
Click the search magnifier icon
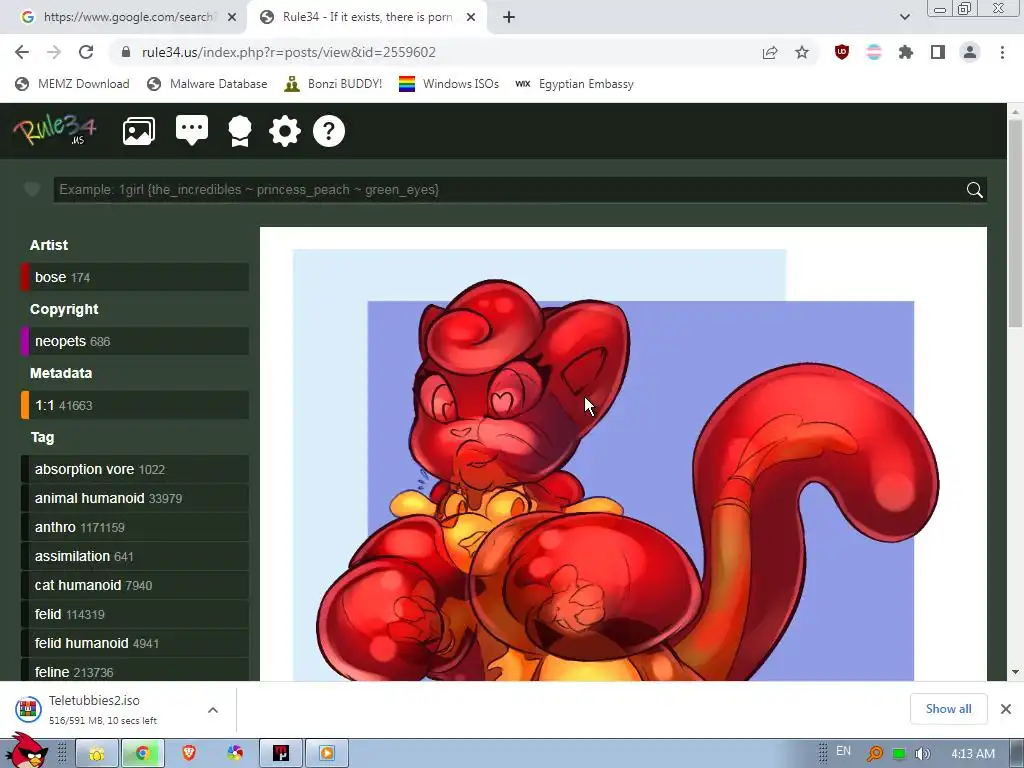click(x=974, y=190)
